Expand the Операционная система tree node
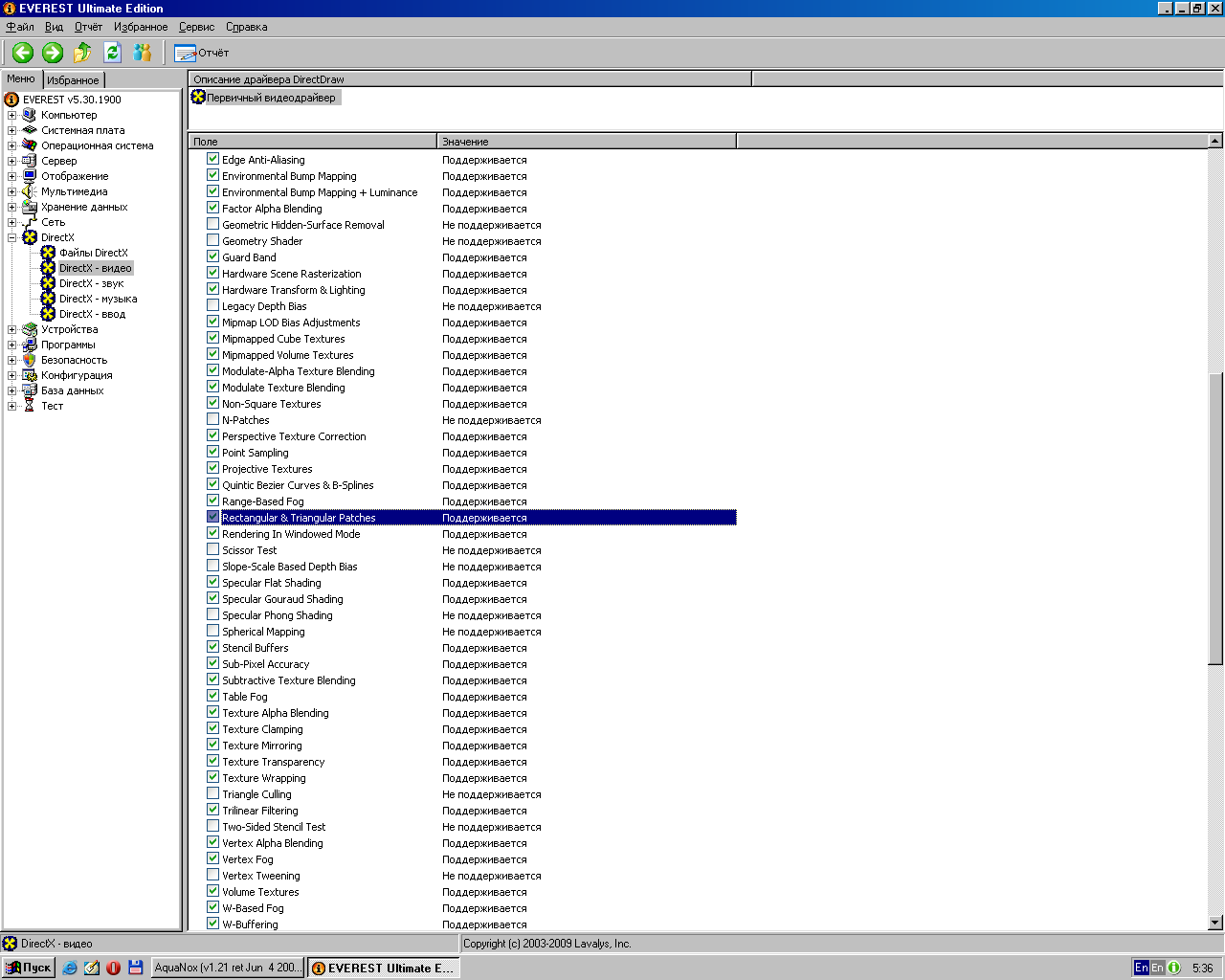1225x980 pixels. click(12, 145)
